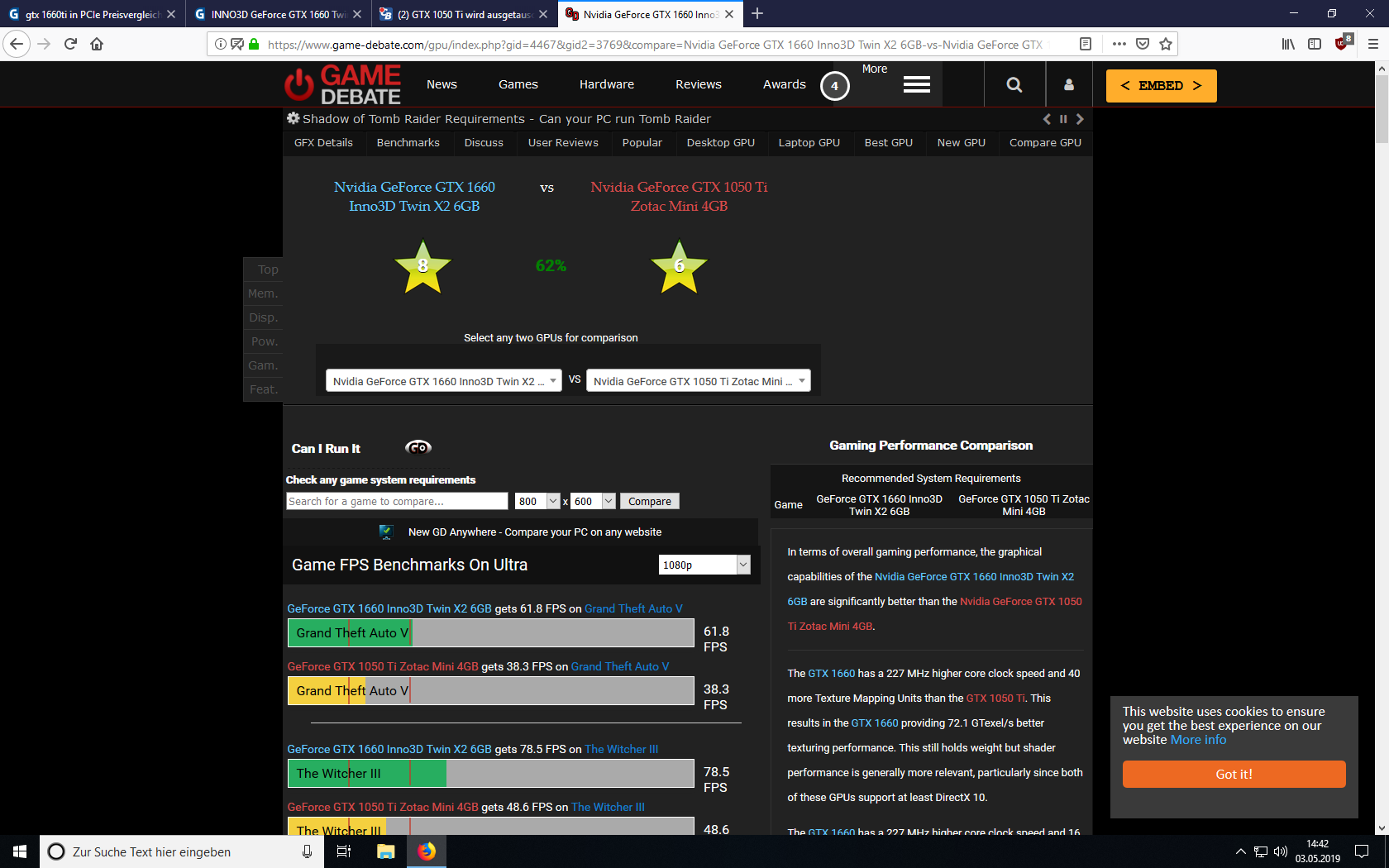Screen dimensions: 1389x868
Task: Open the 600 resolution height dropdown
Action: coord(594,501)
